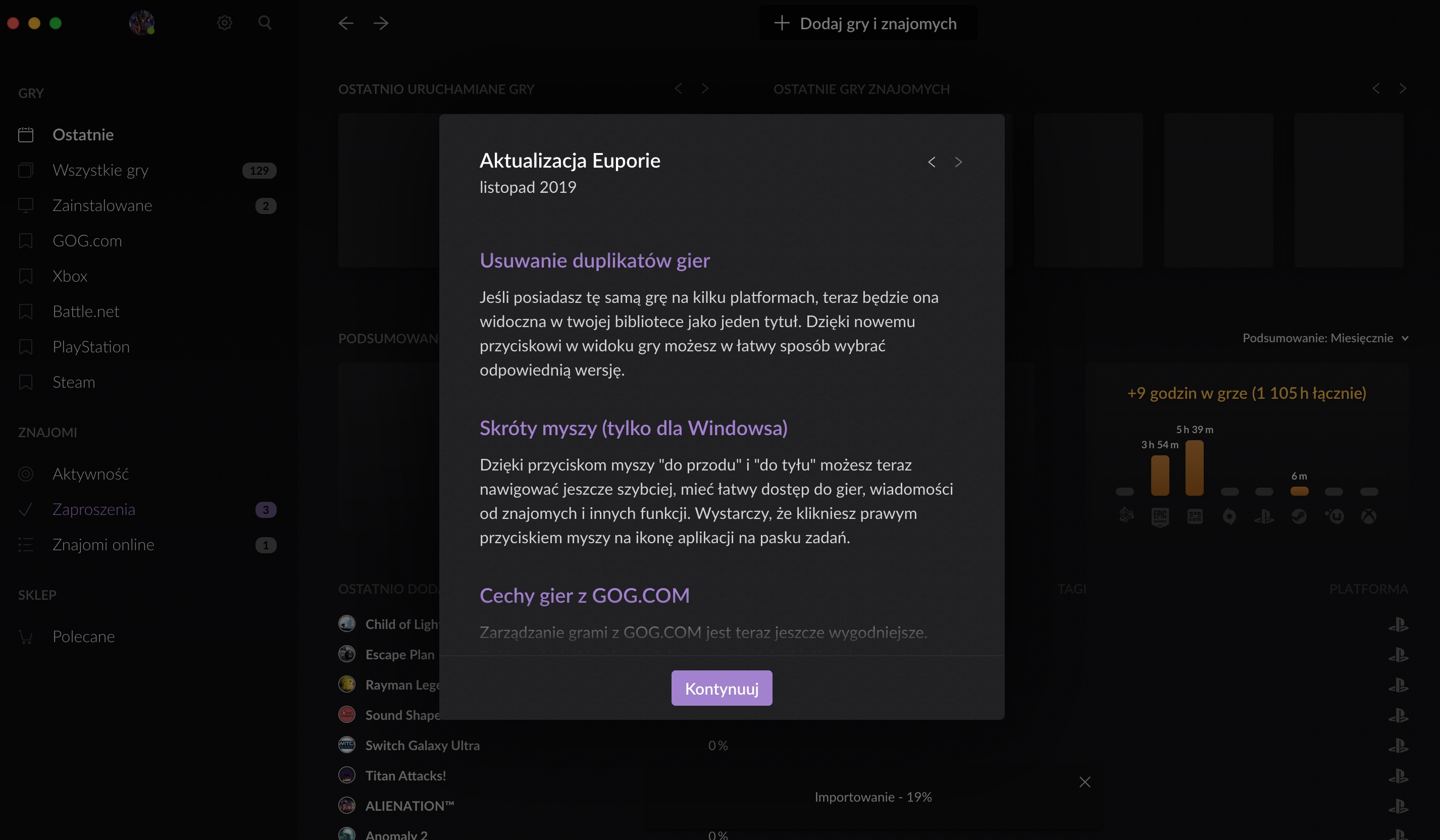Select the Origin icon in the playtime chart
This screenshot has height=840, width=1440.
coord(1229,516)
